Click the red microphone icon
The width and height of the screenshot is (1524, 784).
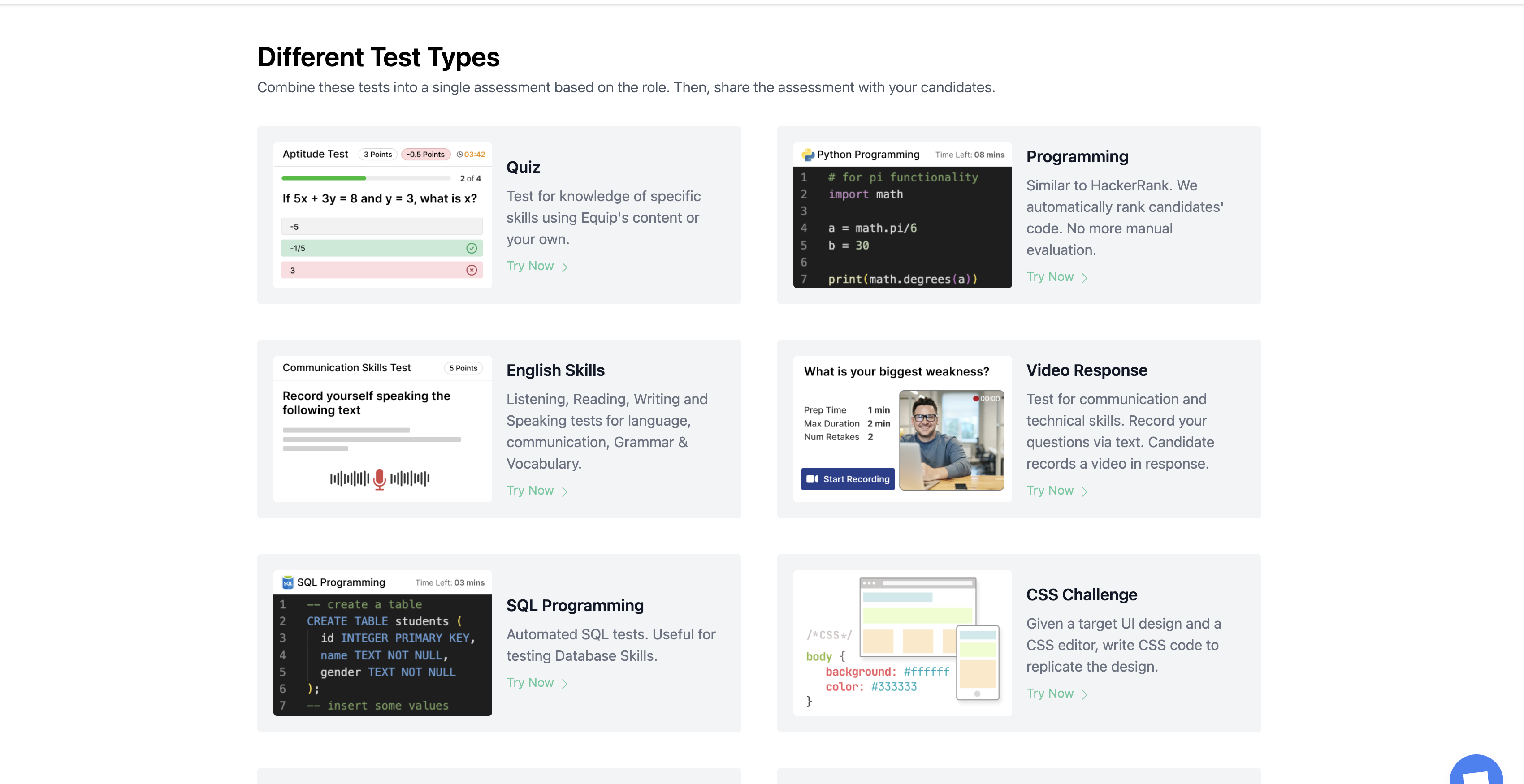pos(379,479)
